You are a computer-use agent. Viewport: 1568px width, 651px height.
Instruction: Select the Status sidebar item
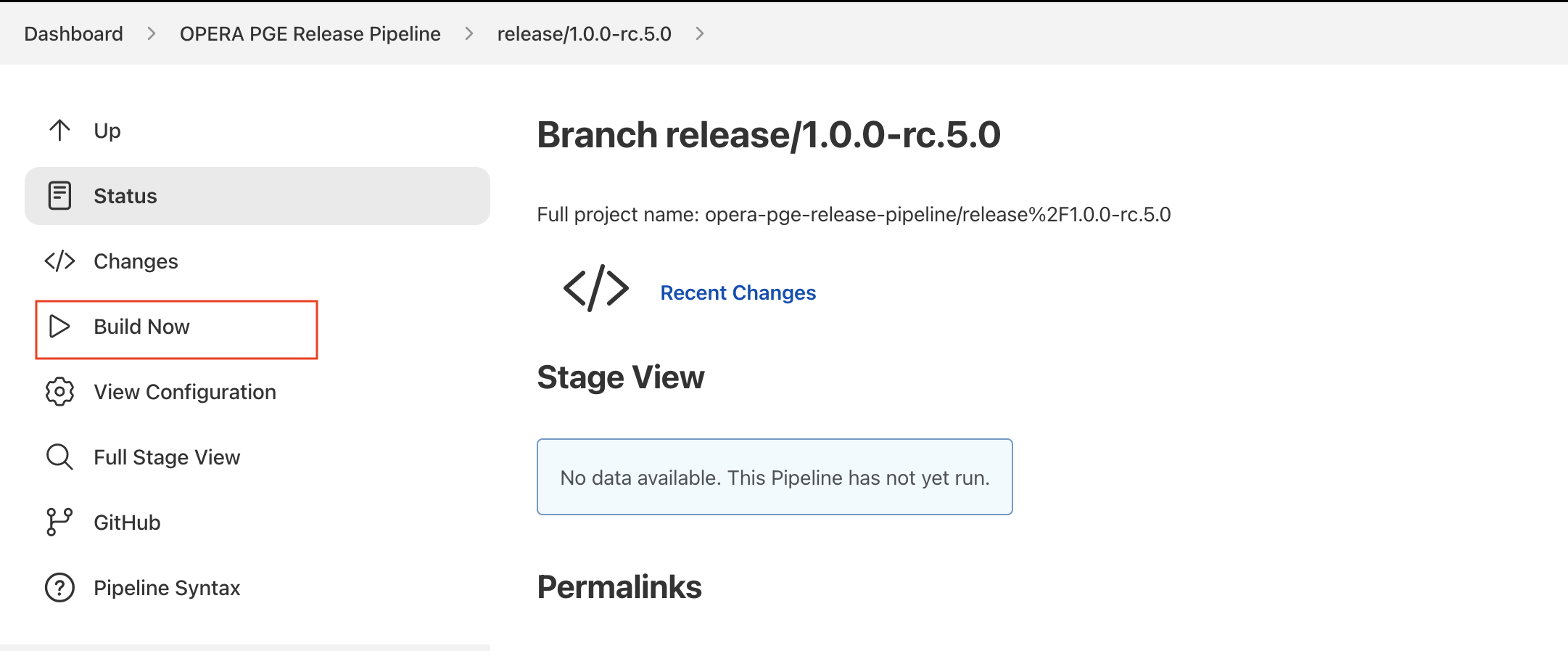(257, 196)
